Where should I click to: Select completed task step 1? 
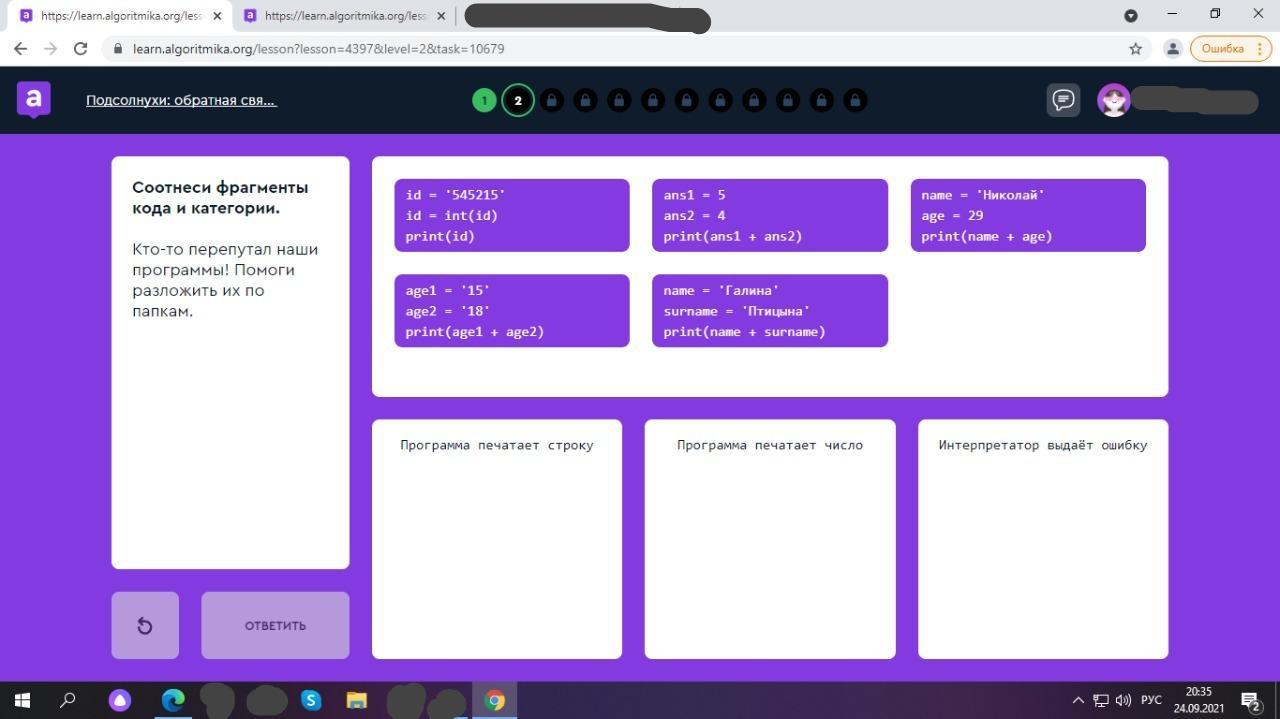click(x=484, y=100)
